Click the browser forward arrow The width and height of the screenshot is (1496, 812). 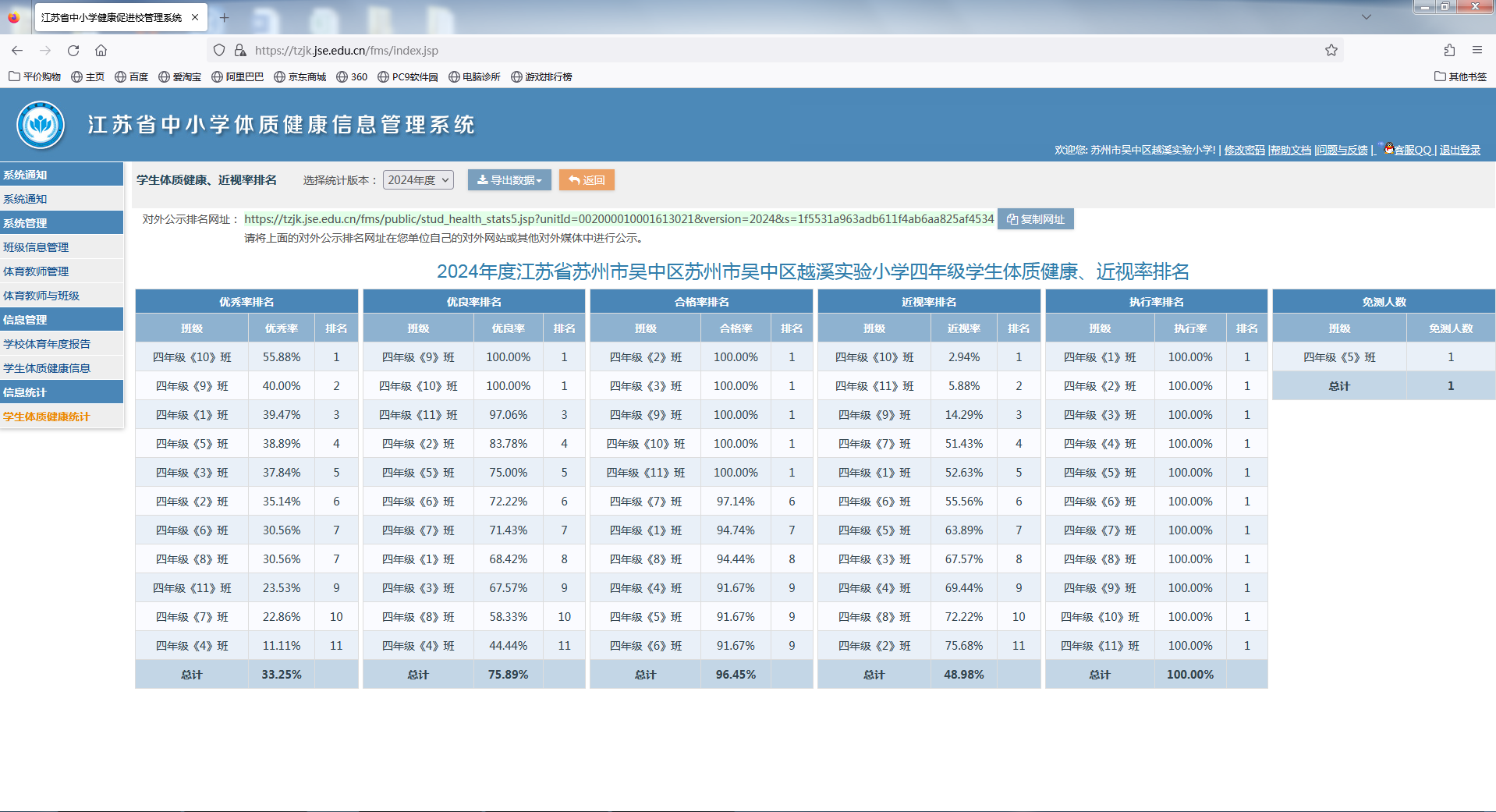click(x=45, y=50)
